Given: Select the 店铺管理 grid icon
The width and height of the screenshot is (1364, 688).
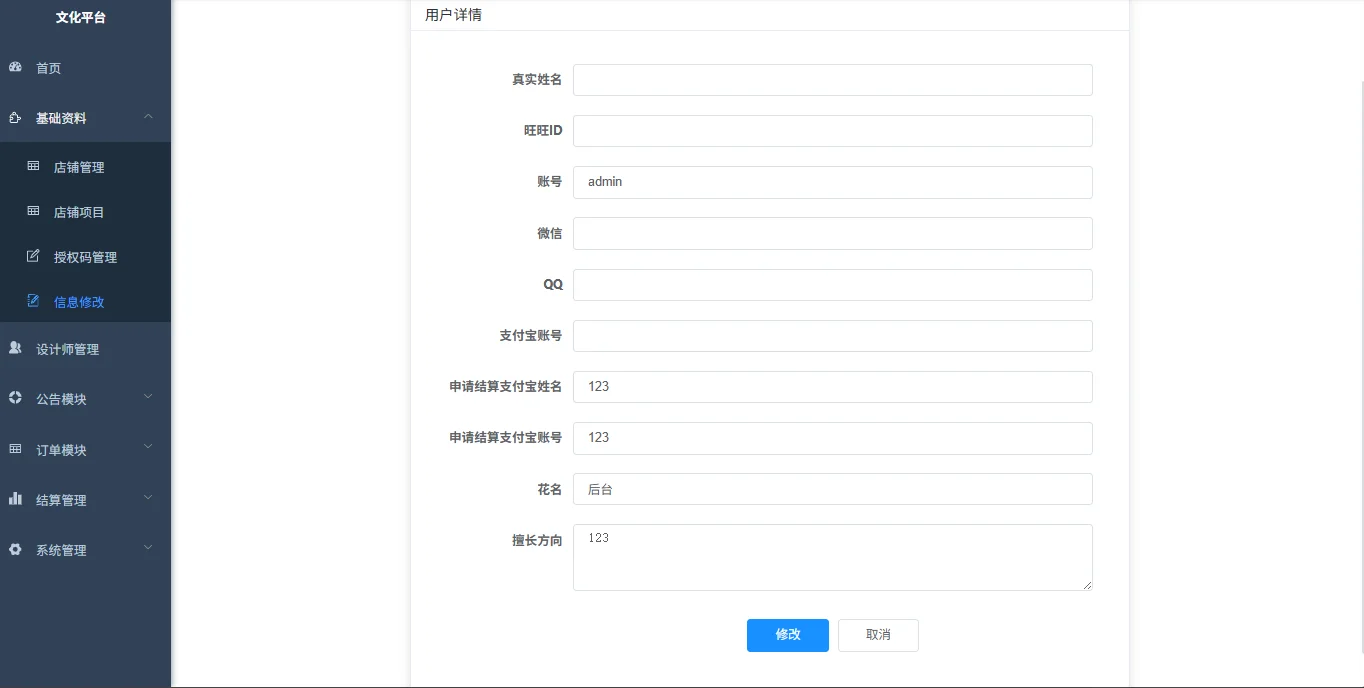Looking at the screenshot, I should (33, 166).
